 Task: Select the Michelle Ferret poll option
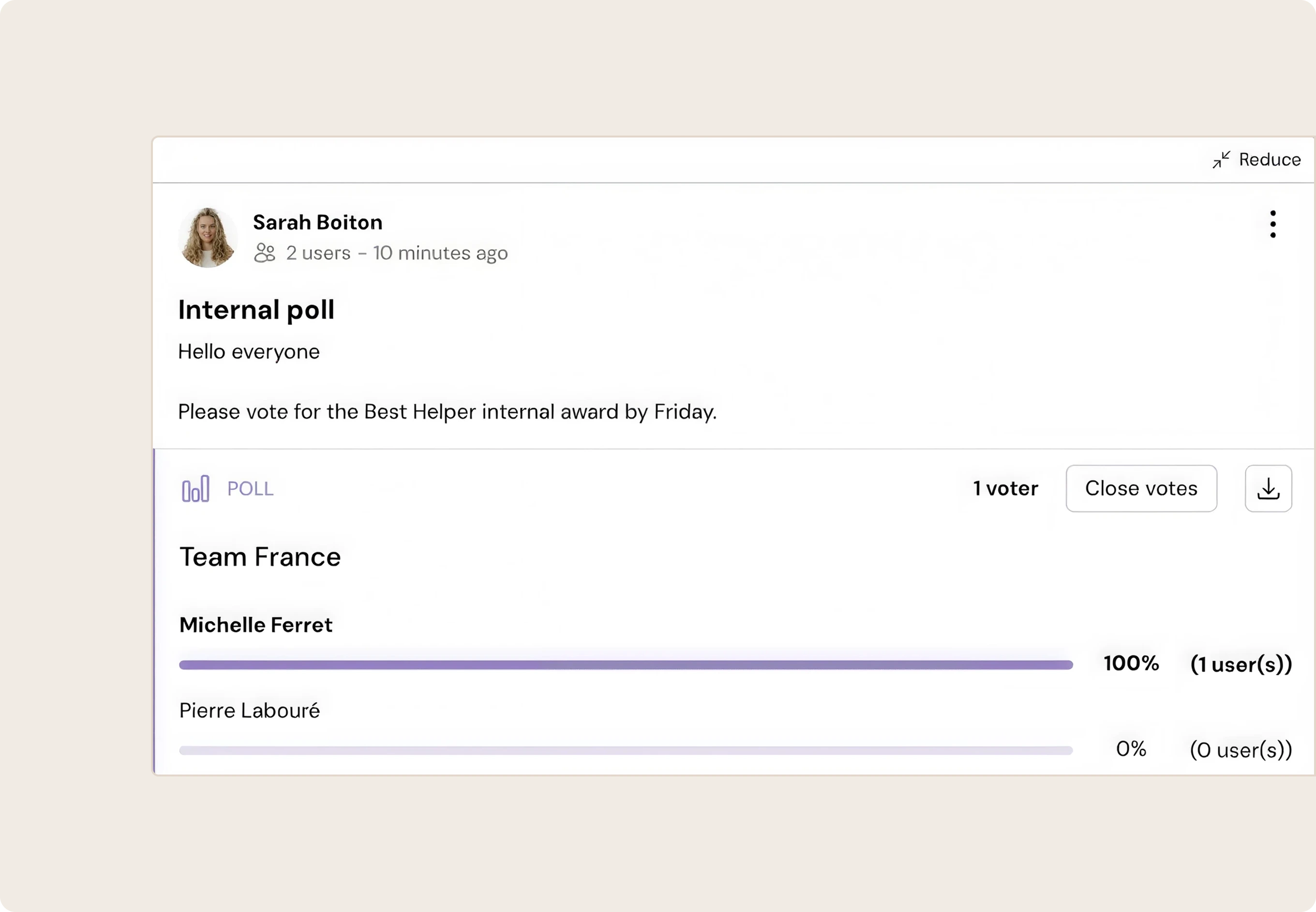(256, 624)
